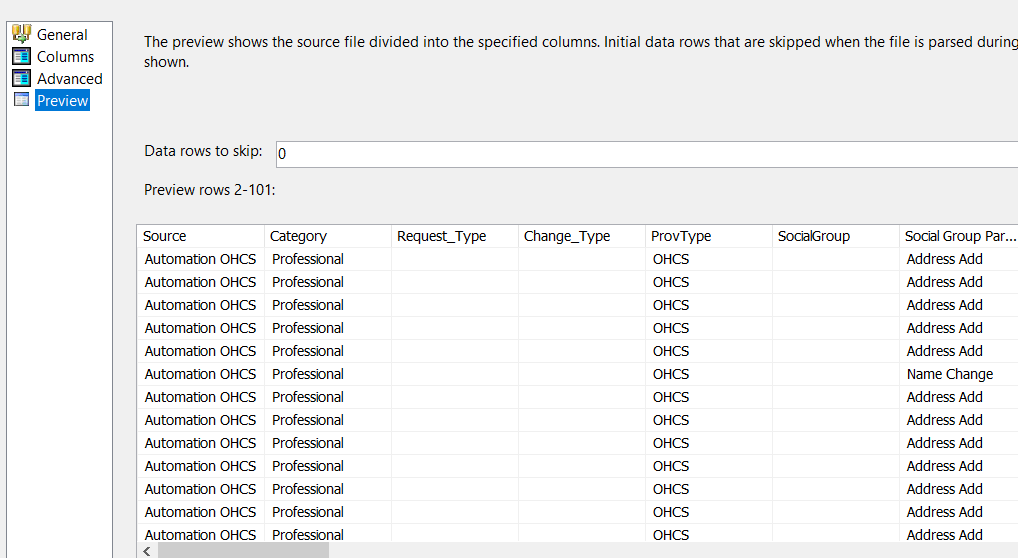1018x558 pixels.
Task: Click the Advanced page icon
Action: click(x=21, y=78)
